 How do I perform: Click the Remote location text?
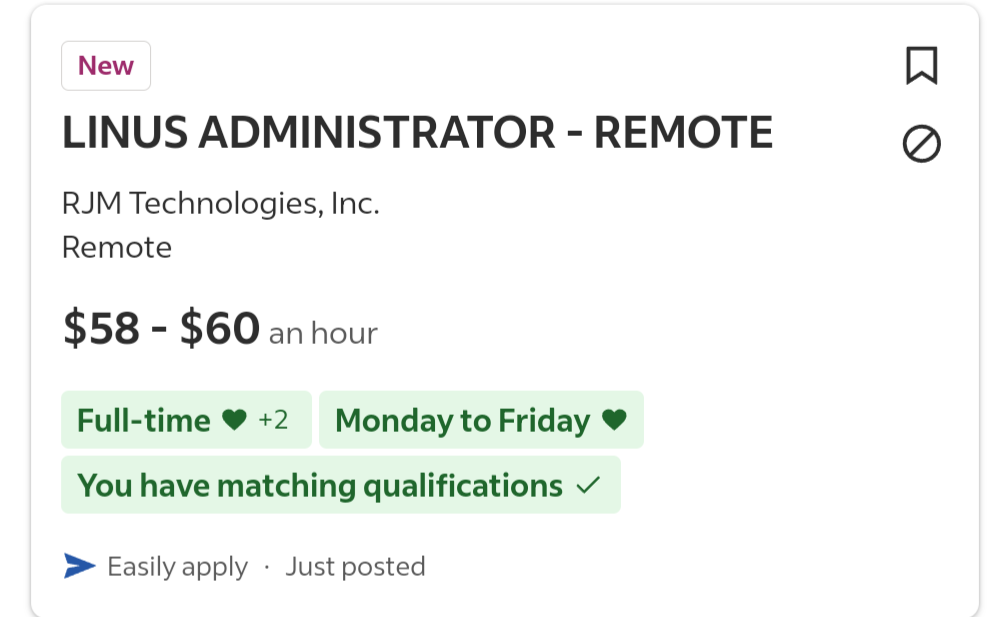[117, 247]
